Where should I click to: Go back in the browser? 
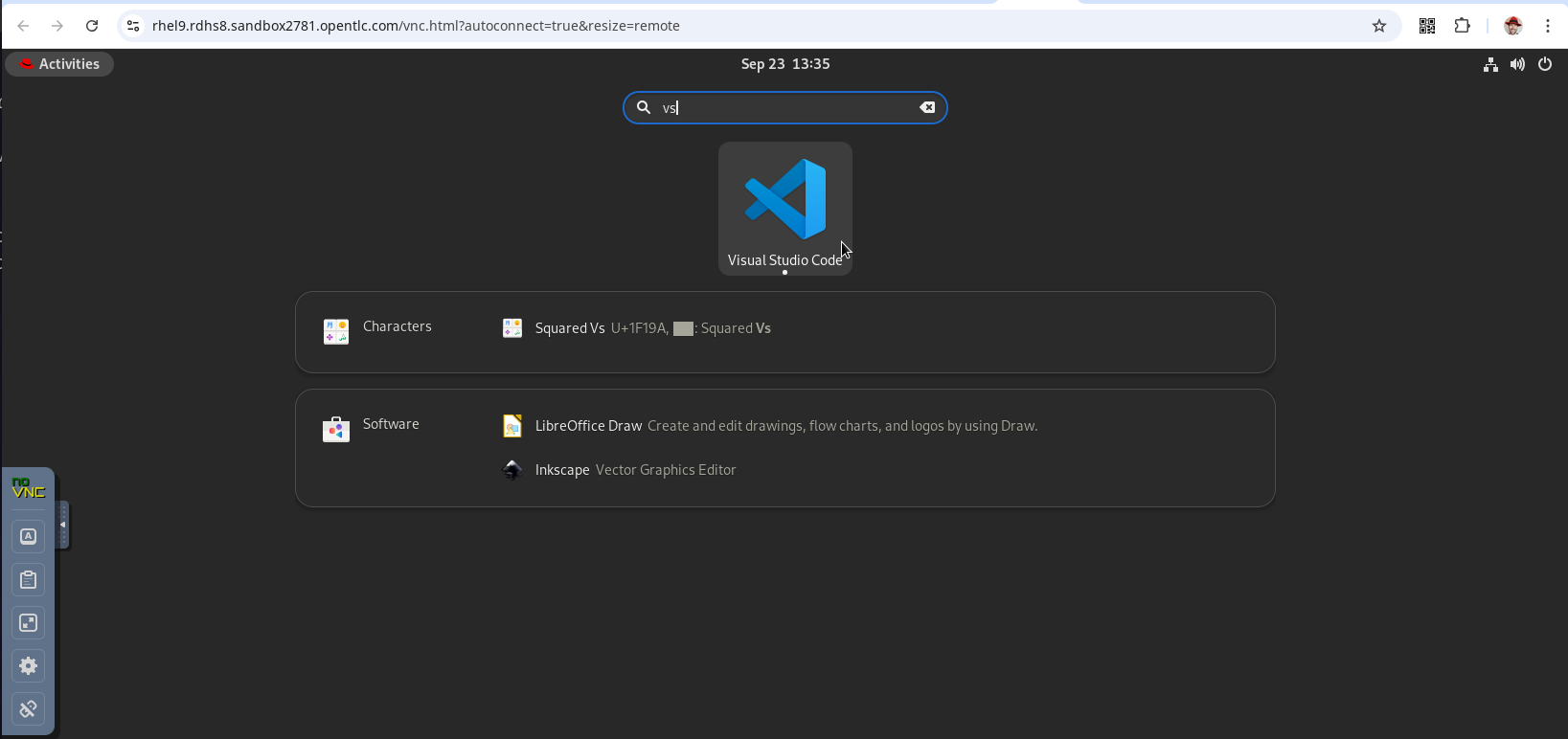point(23,26)
